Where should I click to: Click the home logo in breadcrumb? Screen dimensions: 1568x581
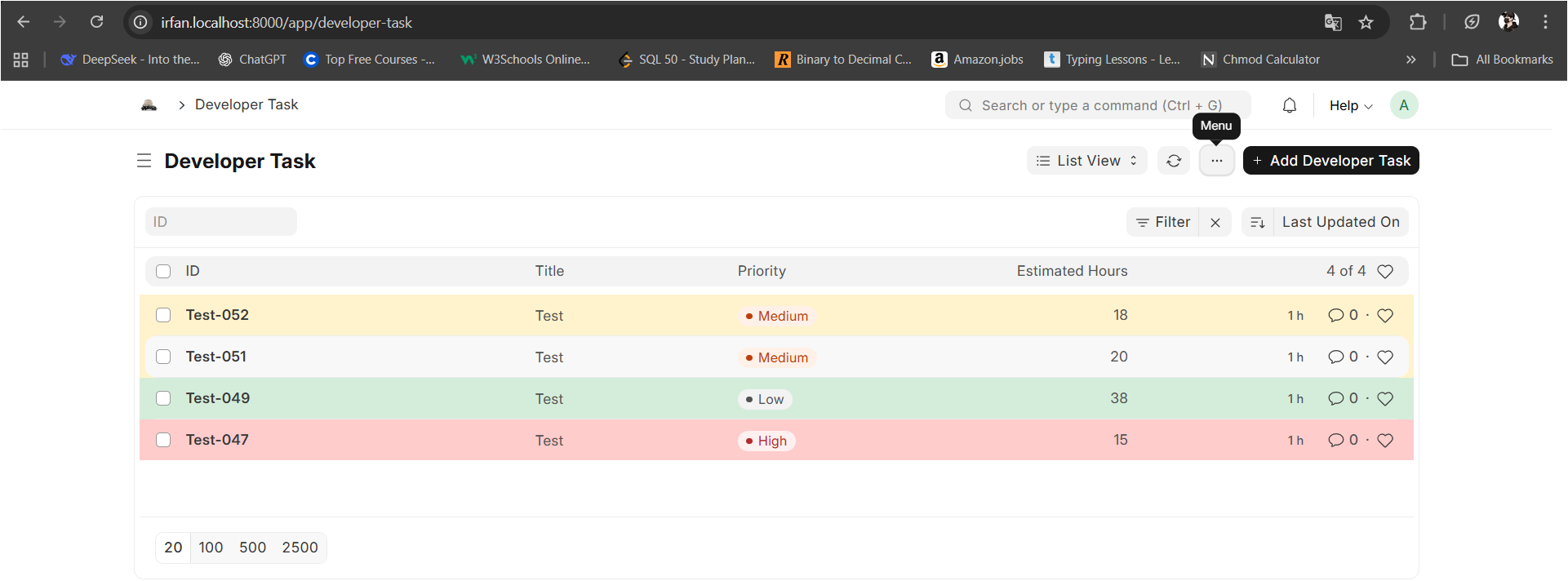149,104
